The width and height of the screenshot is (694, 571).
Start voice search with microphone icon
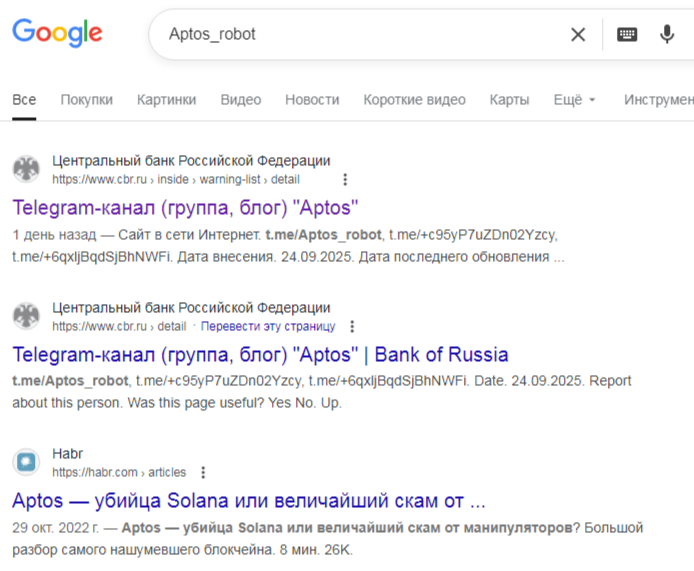(x=667, y=34)
